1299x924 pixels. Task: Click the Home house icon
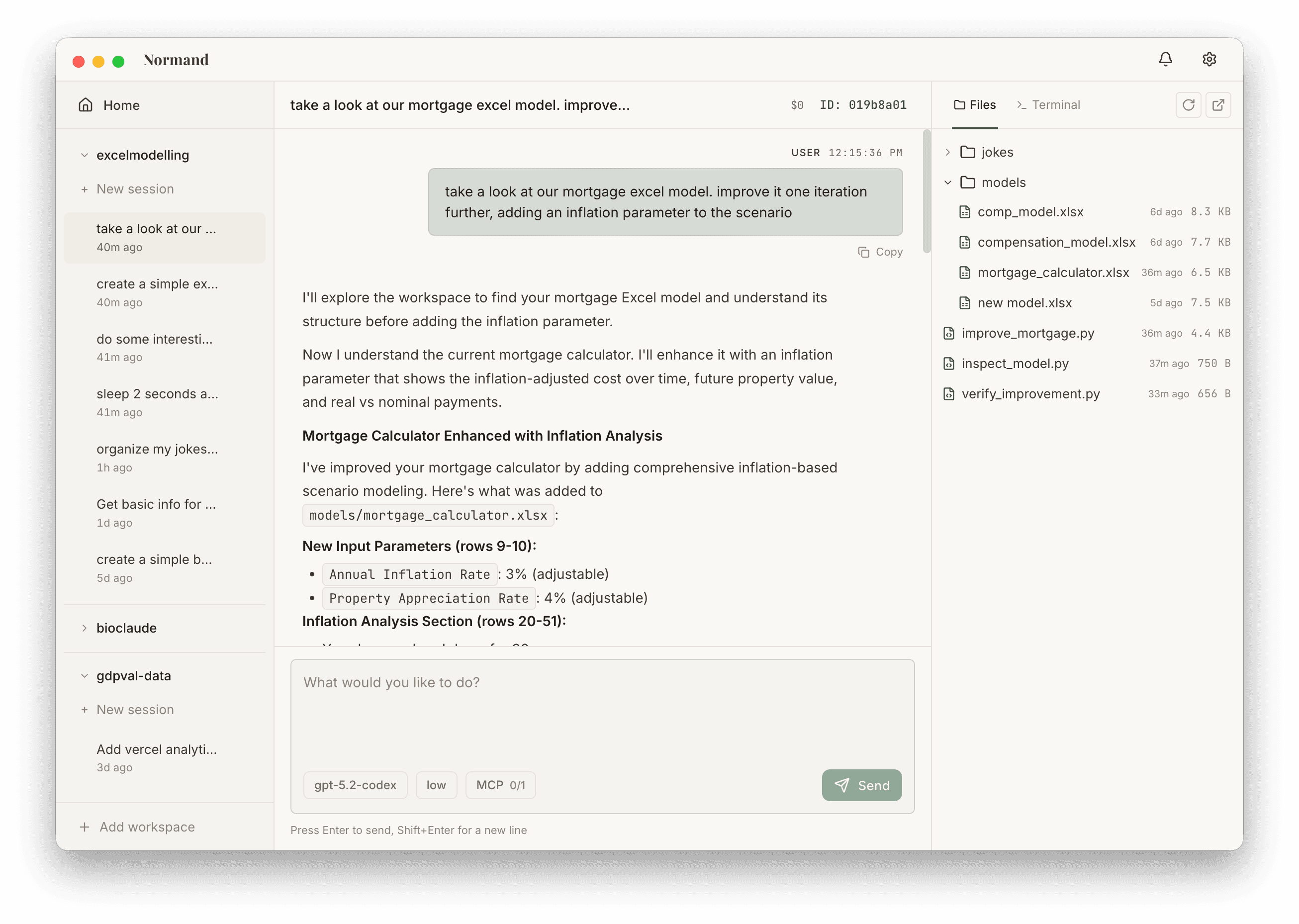tap(86, 105)
